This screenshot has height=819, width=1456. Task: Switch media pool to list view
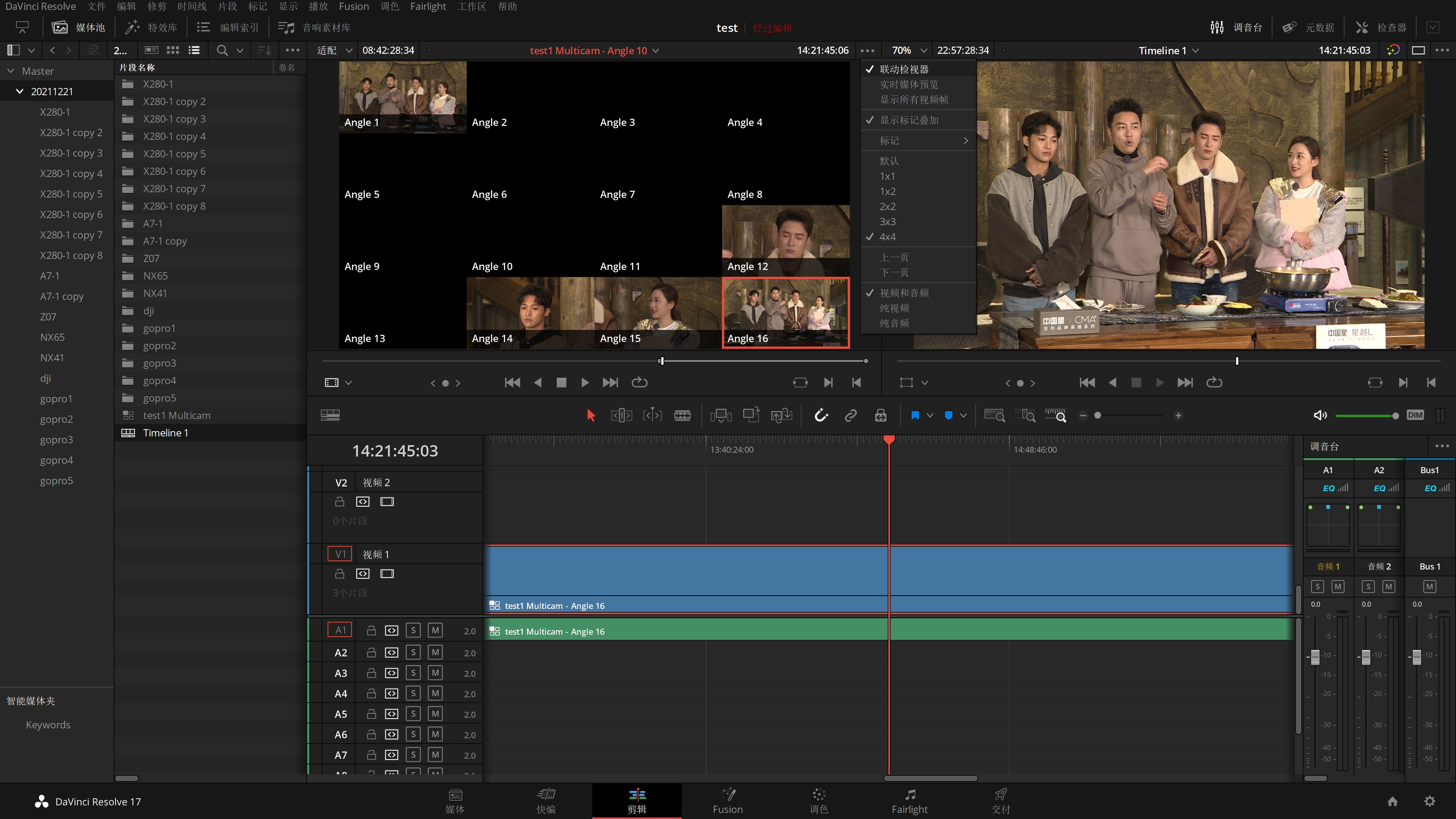pyautogui.click(x=194, y=50)
